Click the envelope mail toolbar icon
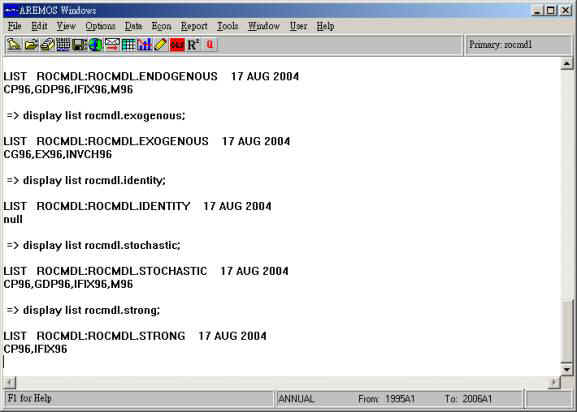 (112, 45)
